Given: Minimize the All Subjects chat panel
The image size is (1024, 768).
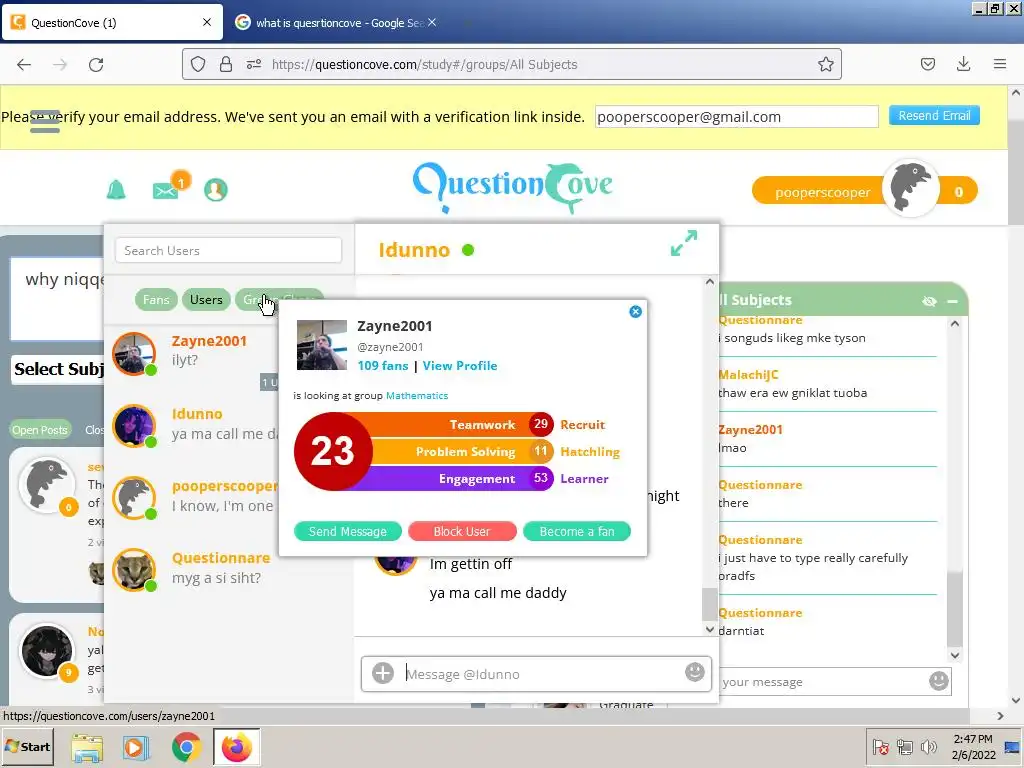Looking at the screenshot, I should pos(952,301).
